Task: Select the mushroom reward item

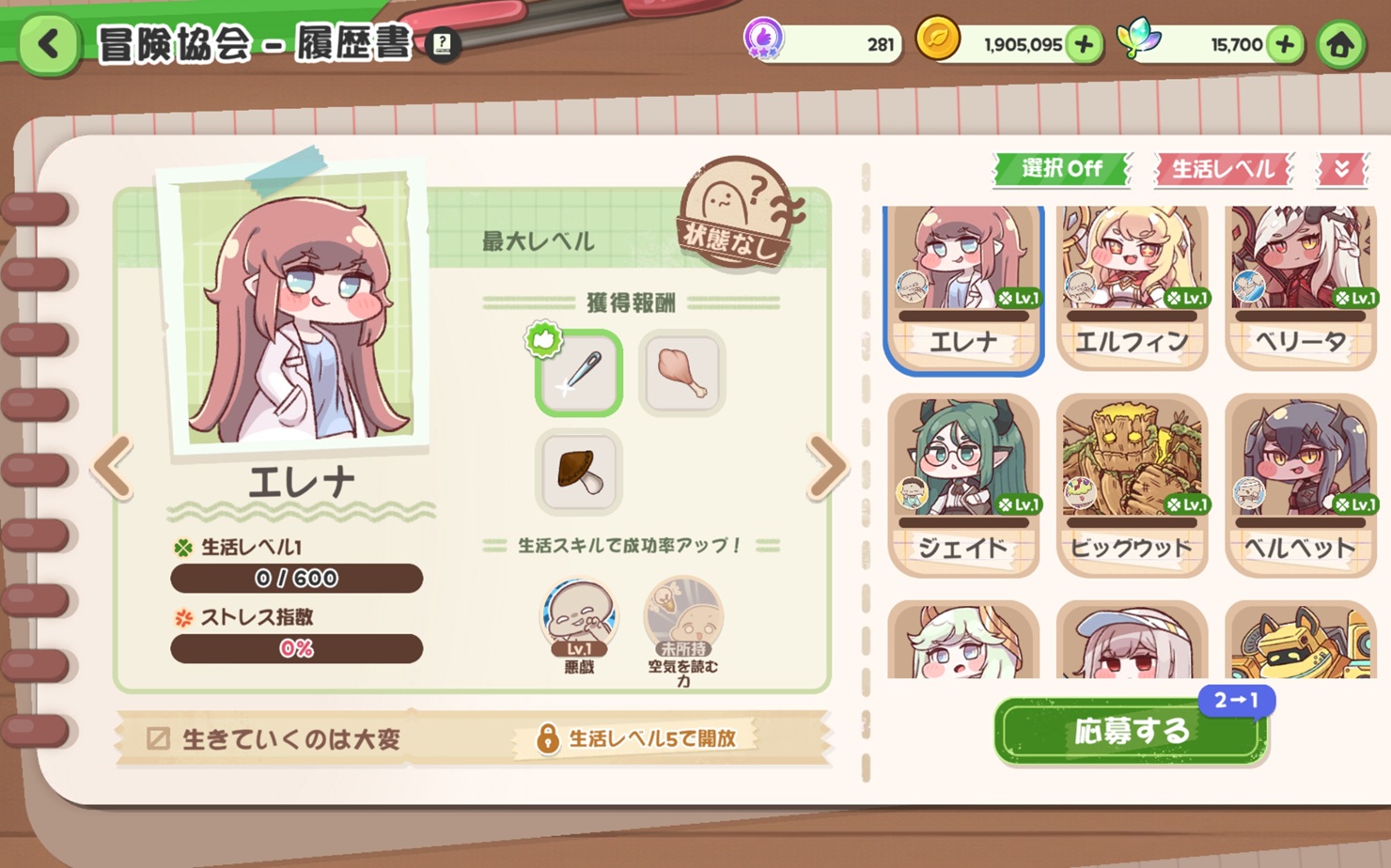Action: pyautogui.click(x=578, y=473)
